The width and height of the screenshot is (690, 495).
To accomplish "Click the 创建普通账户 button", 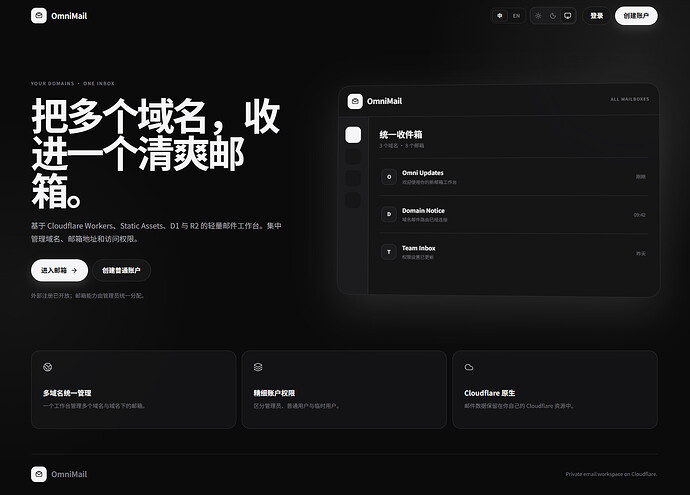I will point(121,270).
